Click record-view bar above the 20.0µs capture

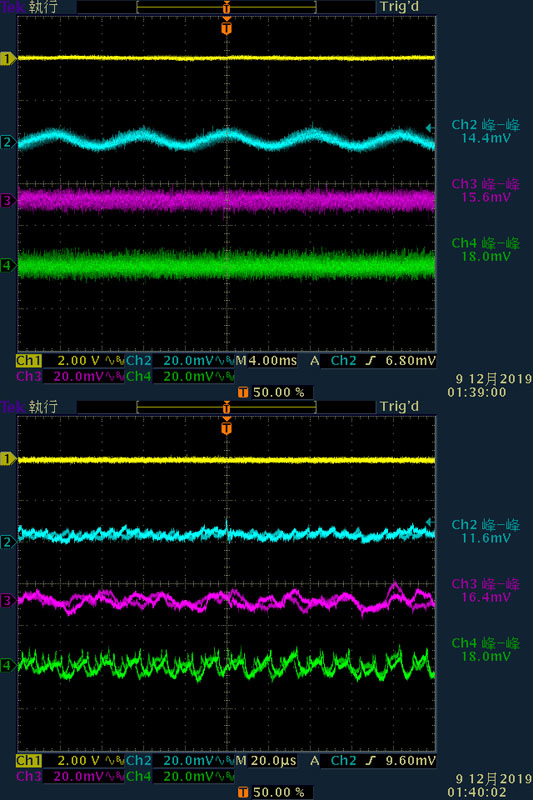pos(226,407)
